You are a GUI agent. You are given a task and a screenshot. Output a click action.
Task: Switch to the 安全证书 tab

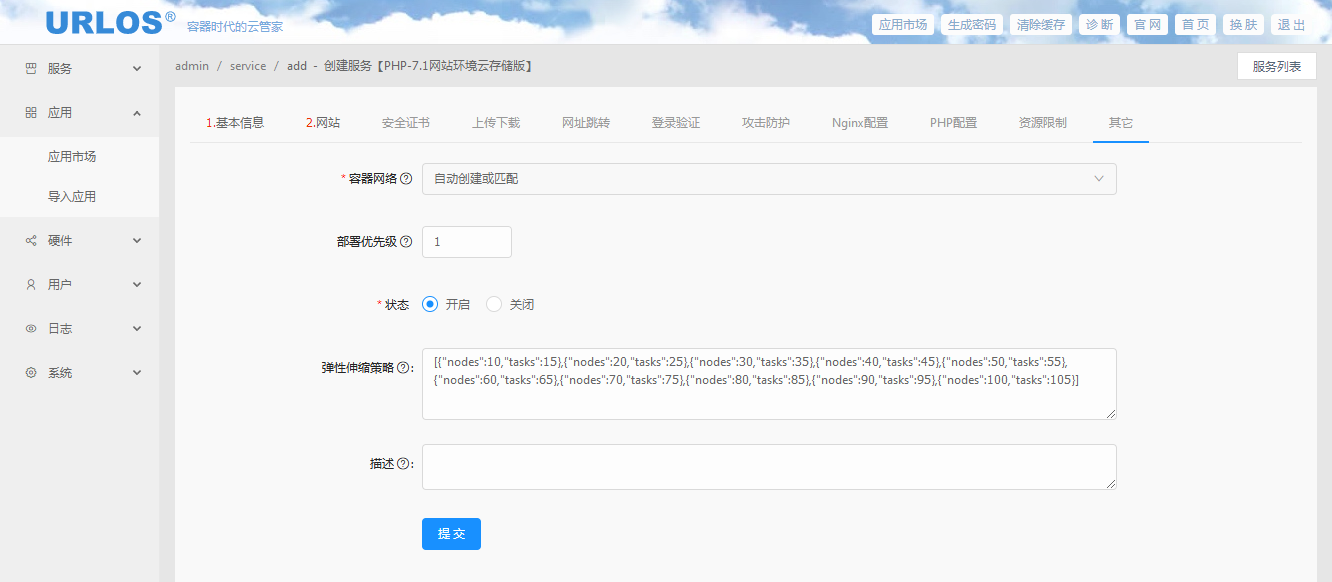click(405, 123)
